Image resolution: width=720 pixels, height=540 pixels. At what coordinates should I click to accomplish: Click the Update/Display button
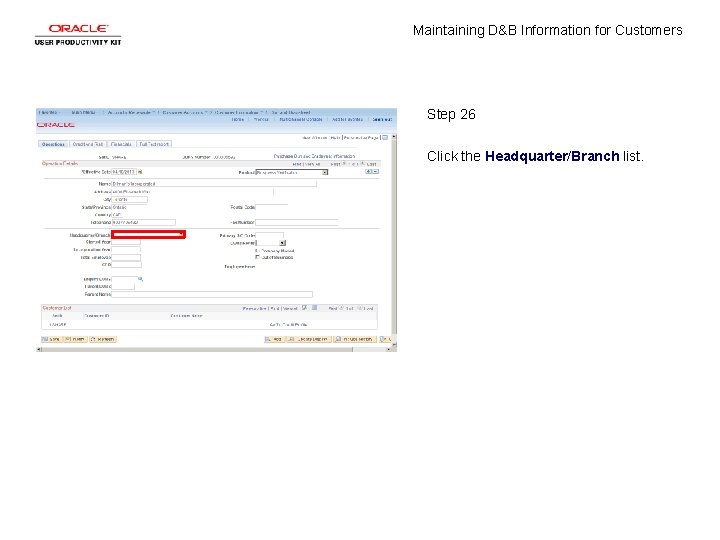click(x=309, y=339)
